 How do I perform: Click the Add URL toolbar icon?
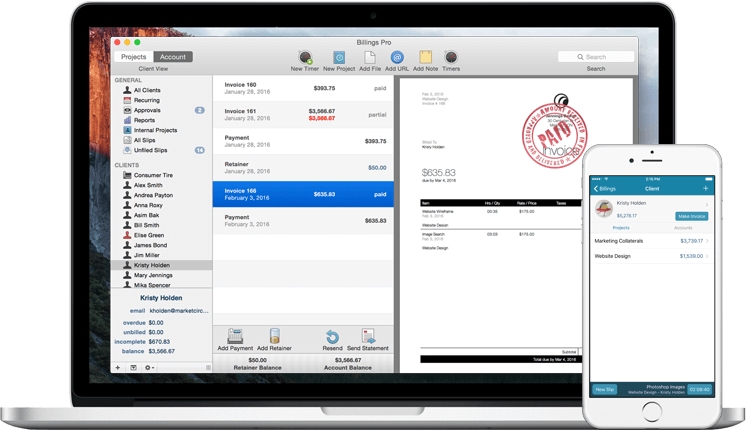coord(397,58)
